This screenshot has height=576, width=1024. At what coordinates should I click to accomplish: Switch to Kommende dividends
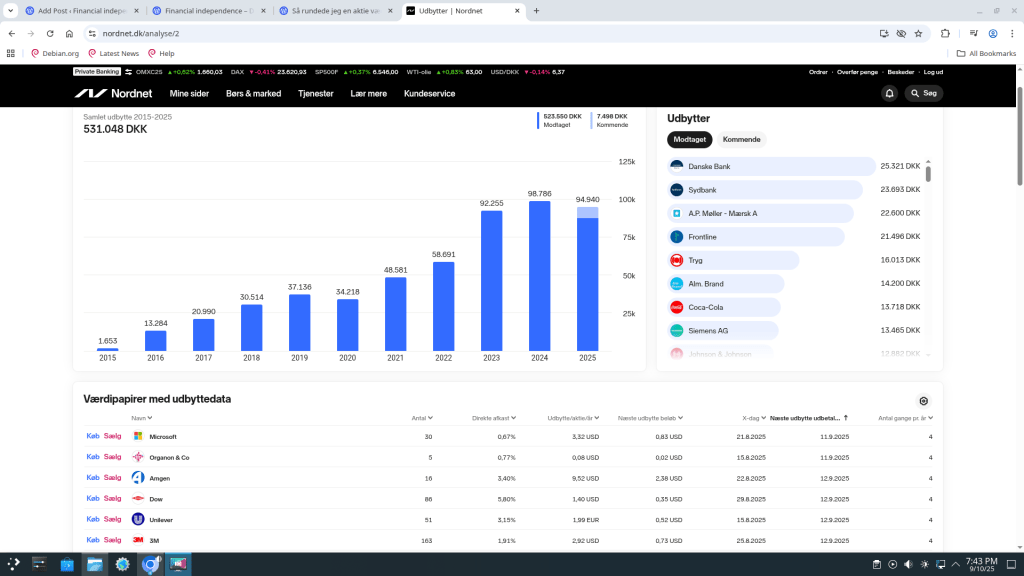[741, 139]
